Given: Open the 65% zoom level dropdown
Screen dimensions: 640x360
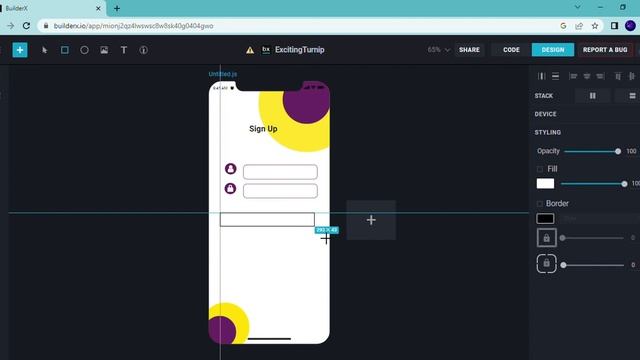Looking at the screenshot, I should tap(439, 50).
